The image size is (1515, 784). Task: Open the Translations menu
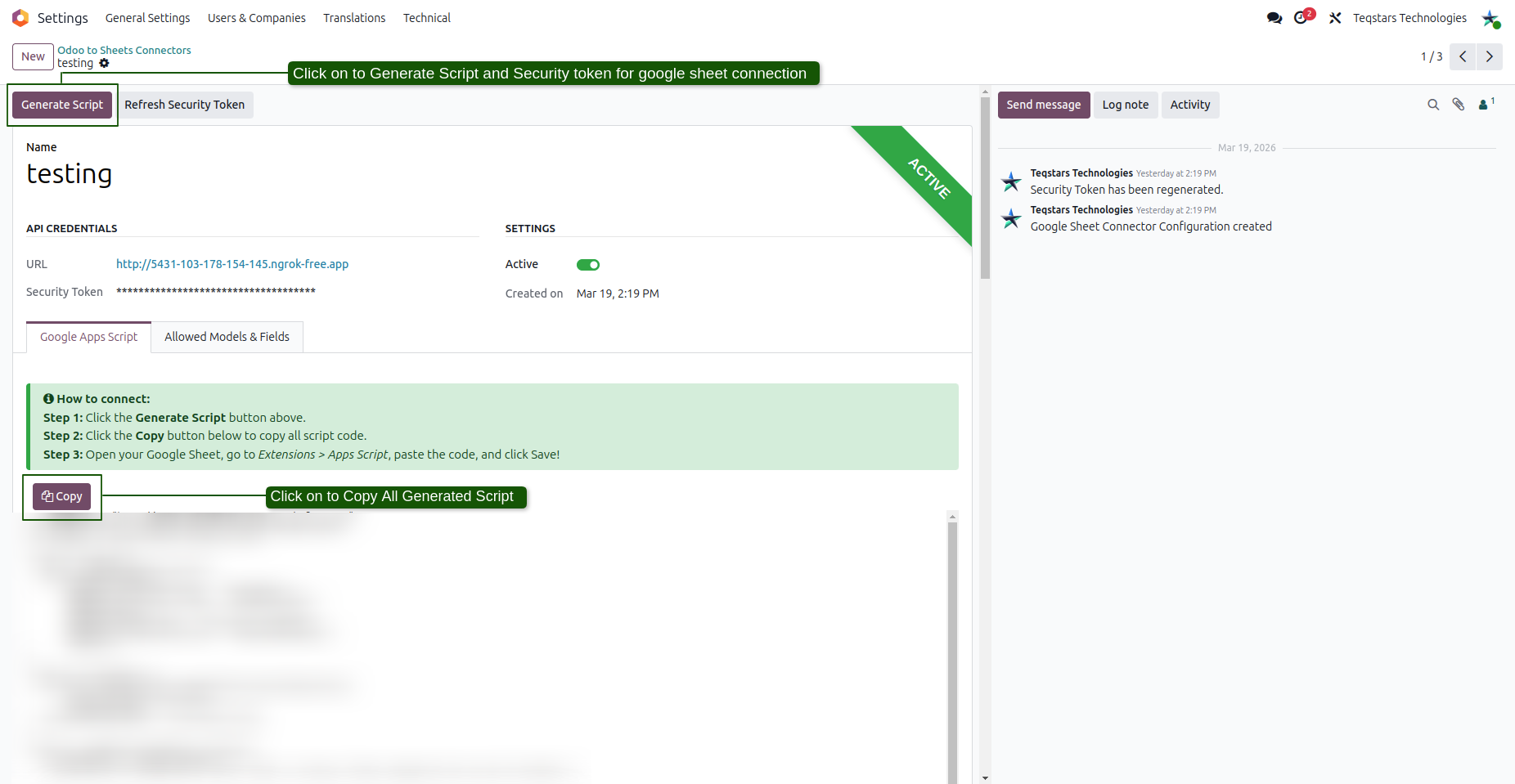click(x=354, y=18)
